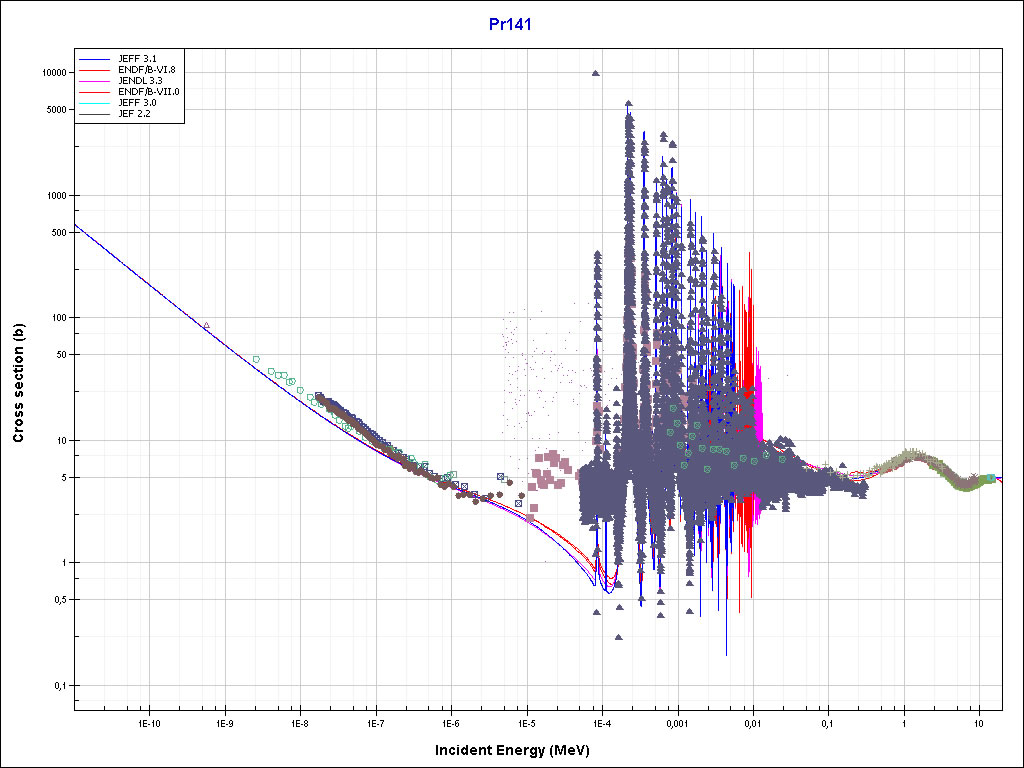This screenshot has width=1024, height=768.
Task: Click the lone triangle marker near 1E-9
Action: pyautogui.click(x=206, y=325)
